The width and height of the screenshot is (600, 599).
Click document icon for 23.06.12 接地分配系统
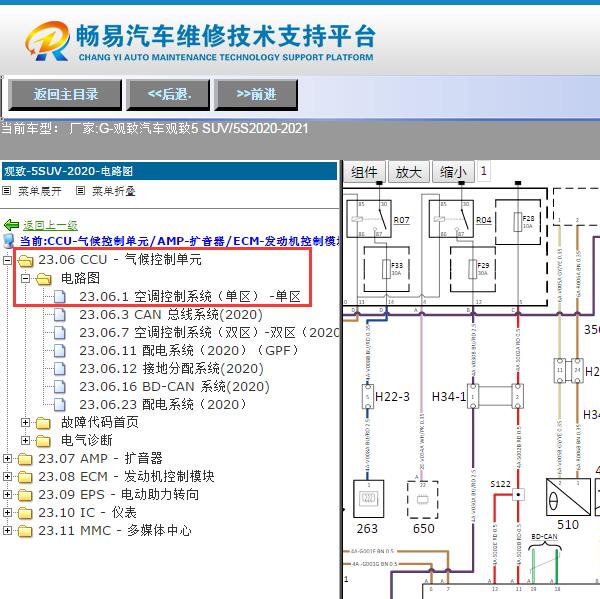click(x=60, y=369)
